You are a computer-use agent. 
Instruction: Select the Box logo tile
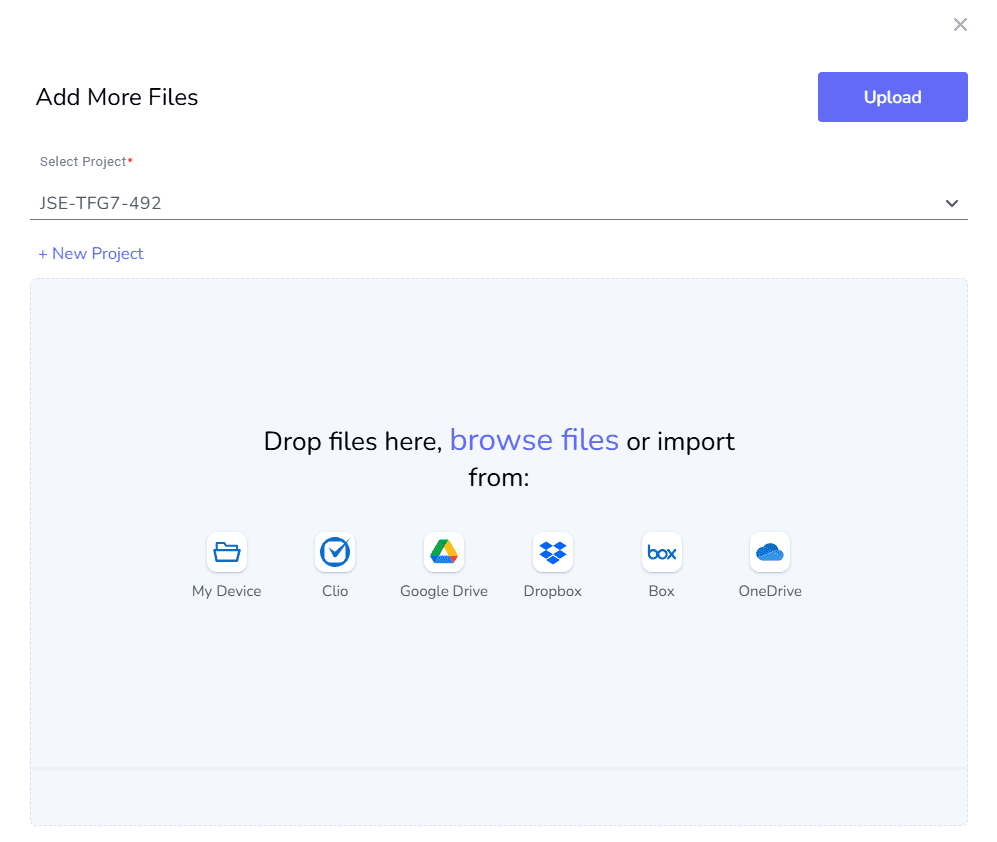[x=661, y=552]
